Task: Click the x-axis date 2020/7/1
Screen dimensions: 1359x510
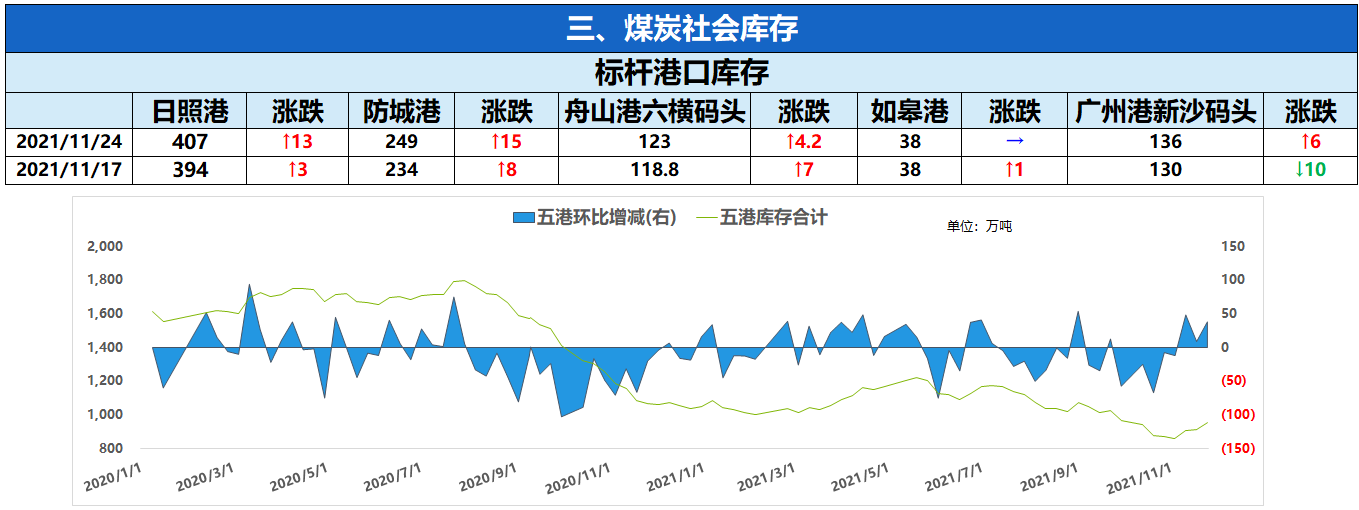Action: [x=392, y=479]
